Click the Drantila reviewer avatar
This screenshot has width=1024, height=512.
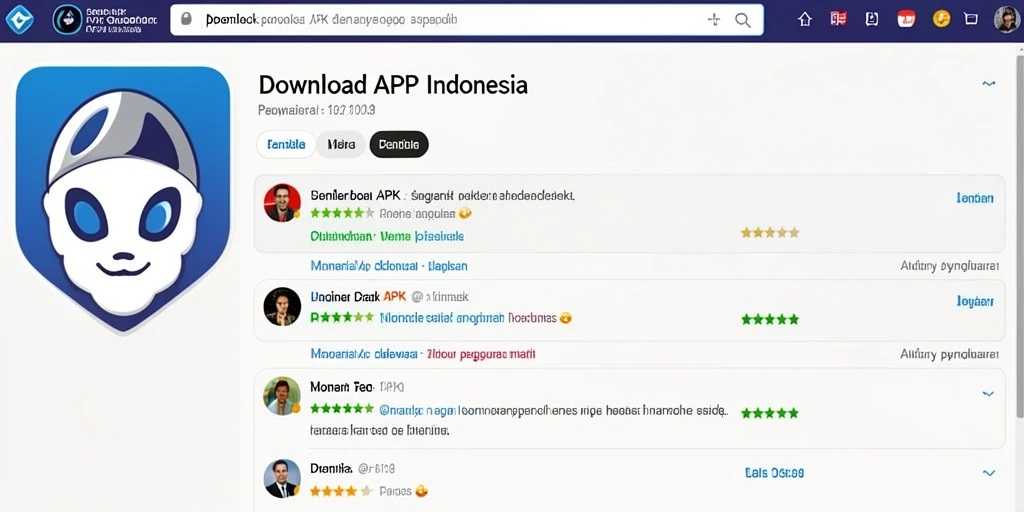tap(282, 479)
